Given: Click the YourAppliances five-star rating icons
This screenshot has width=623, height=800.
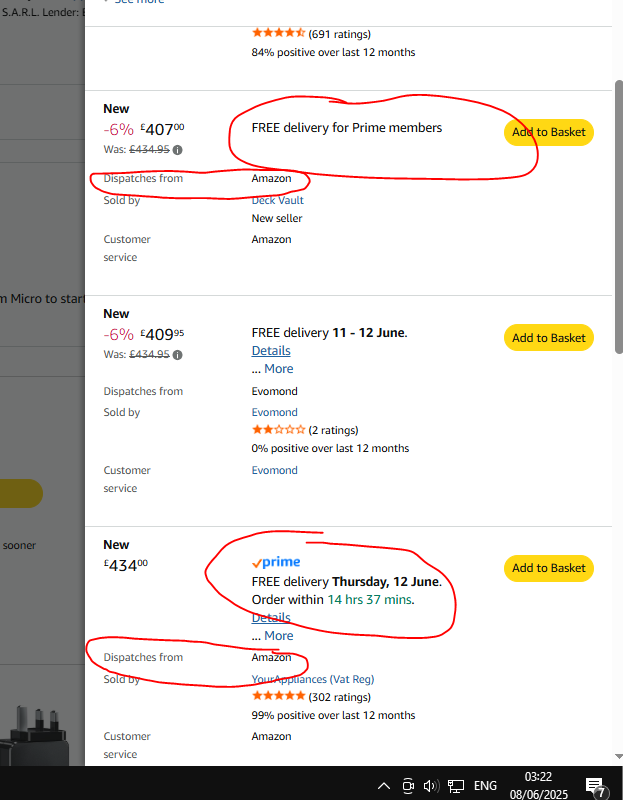Looking at the screenshot, I should pos(279,696).
